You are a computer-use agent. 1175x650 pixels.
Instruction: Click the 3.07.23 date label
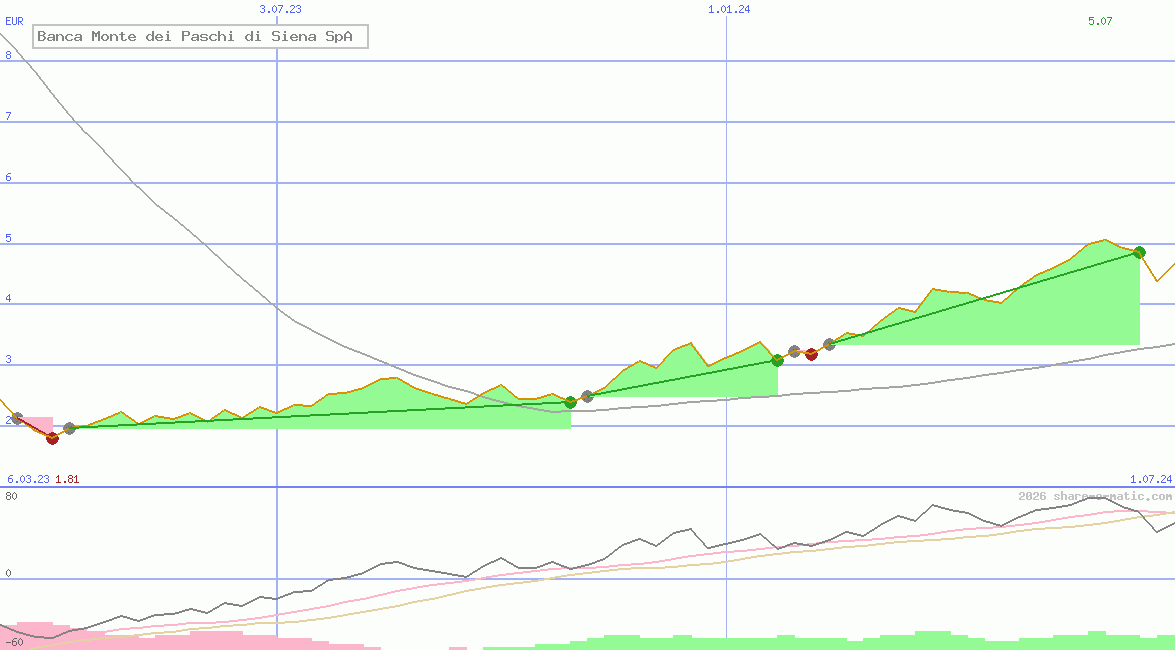pos(280,9)
